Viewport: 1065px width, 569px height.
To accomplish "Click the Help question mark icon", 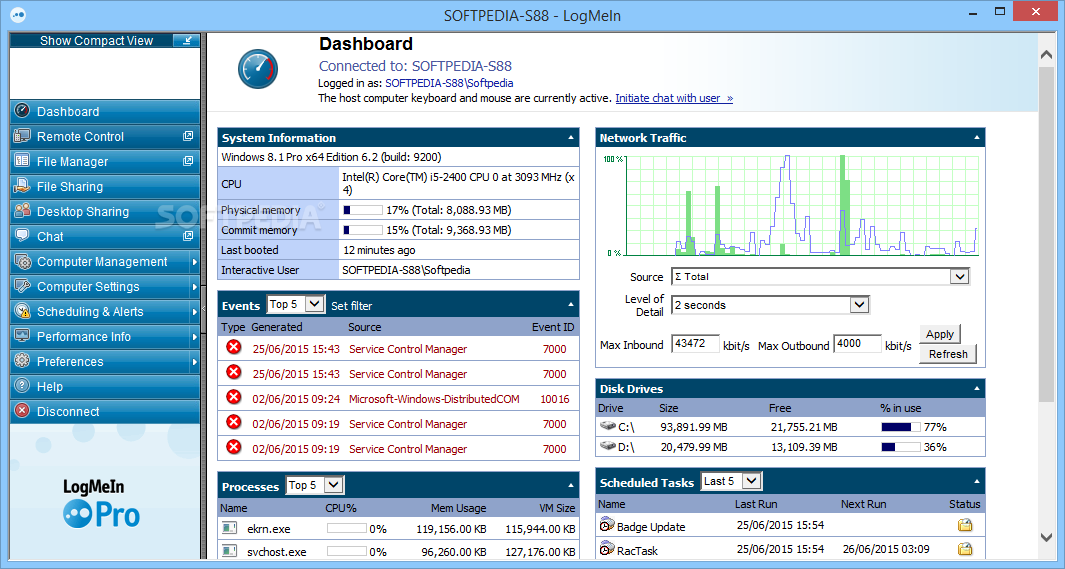I will pyautogui.click(x=22, y=386).
